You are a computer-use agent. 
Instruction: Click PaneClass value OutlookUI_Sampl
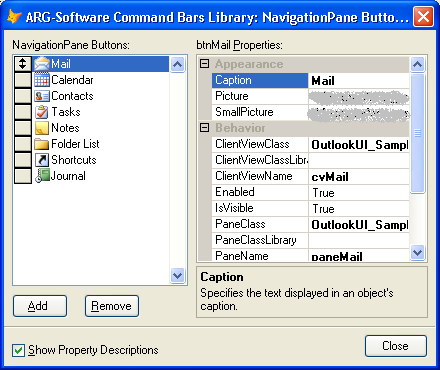(359, 224)
